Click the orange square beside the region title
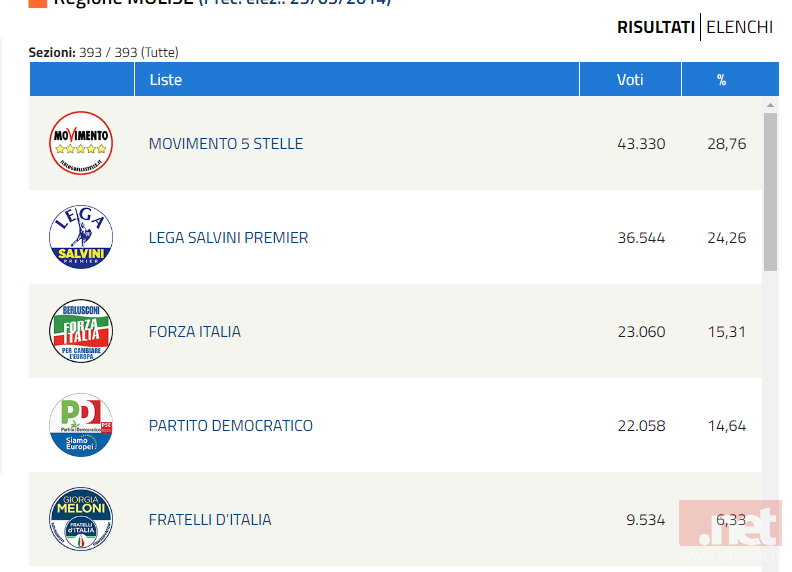This screenshot has width=792, height=572. click(38, 3)
